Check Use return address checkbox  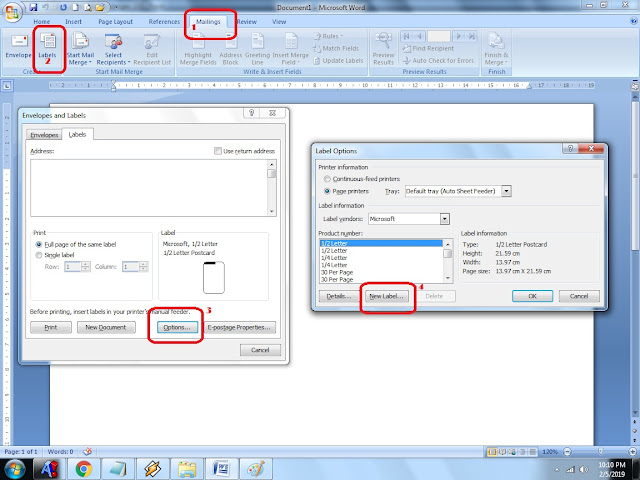pyautogui.click(x=218, y=151)
